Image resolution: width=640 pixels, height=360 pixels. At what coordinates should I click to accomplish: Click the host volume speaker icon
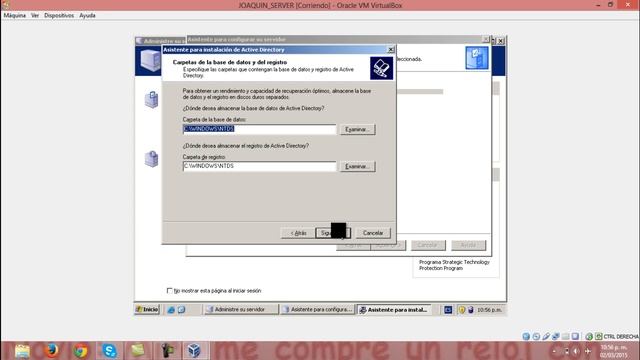click(576, 351)
